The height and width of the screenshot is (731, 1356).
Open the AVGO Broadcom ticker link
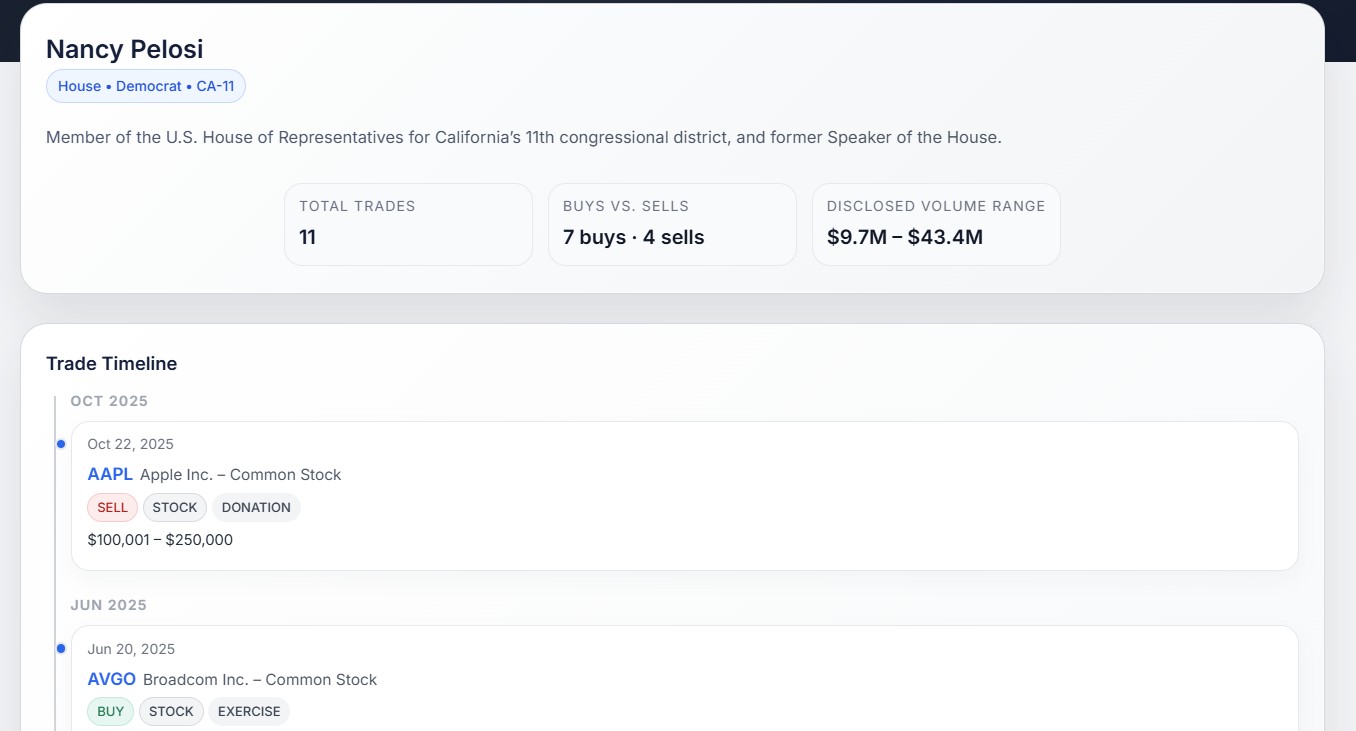[111, 679]
